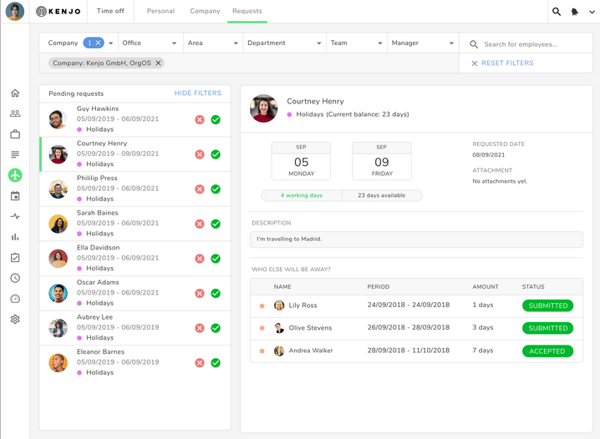The width and height of the screenshot is (600, 439).
Task: Reject Courtney Henry's request in the list
Action: [200, 154]
